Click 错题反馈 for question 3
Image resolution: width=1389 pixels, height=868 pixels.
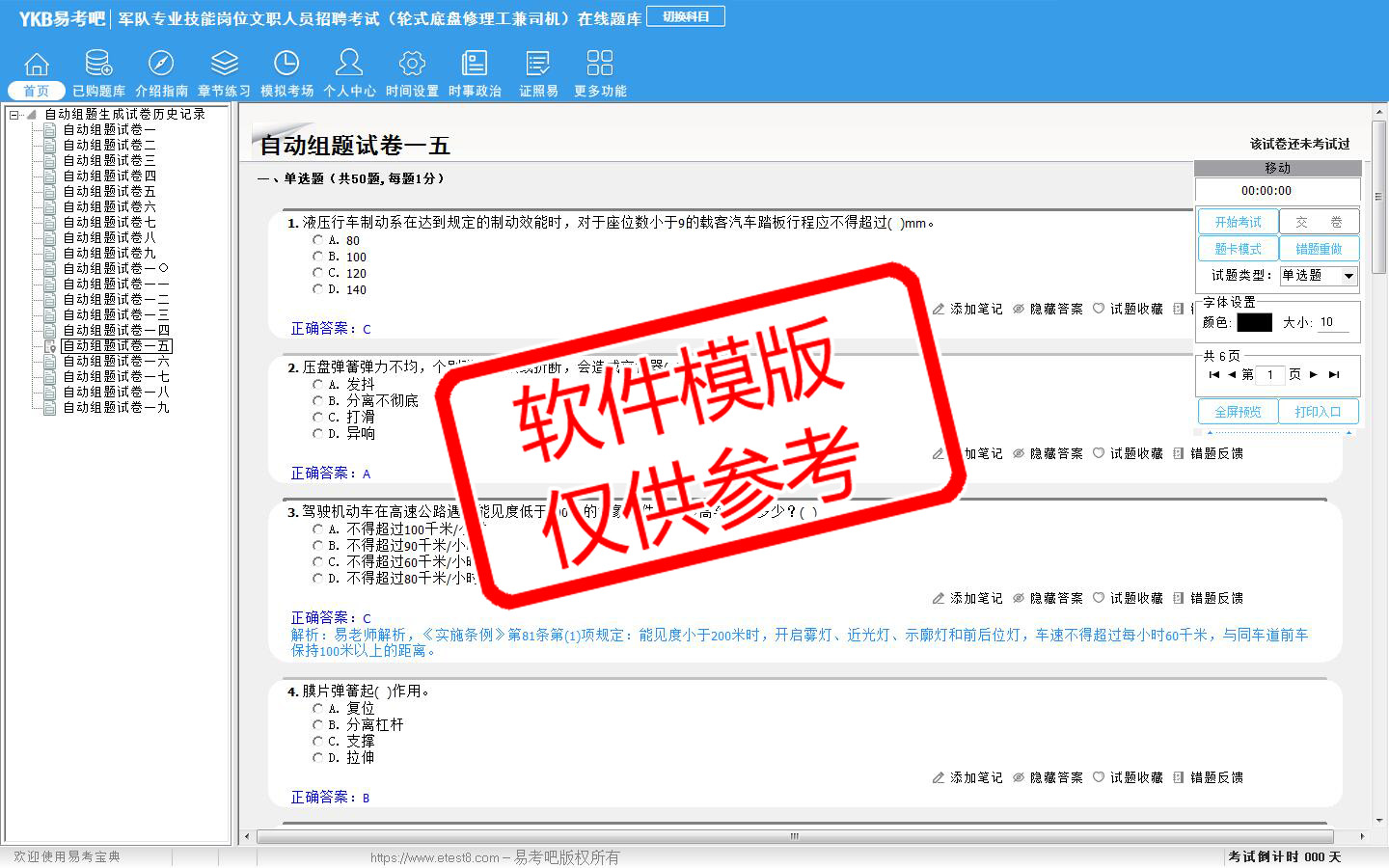click(1208, 598)
